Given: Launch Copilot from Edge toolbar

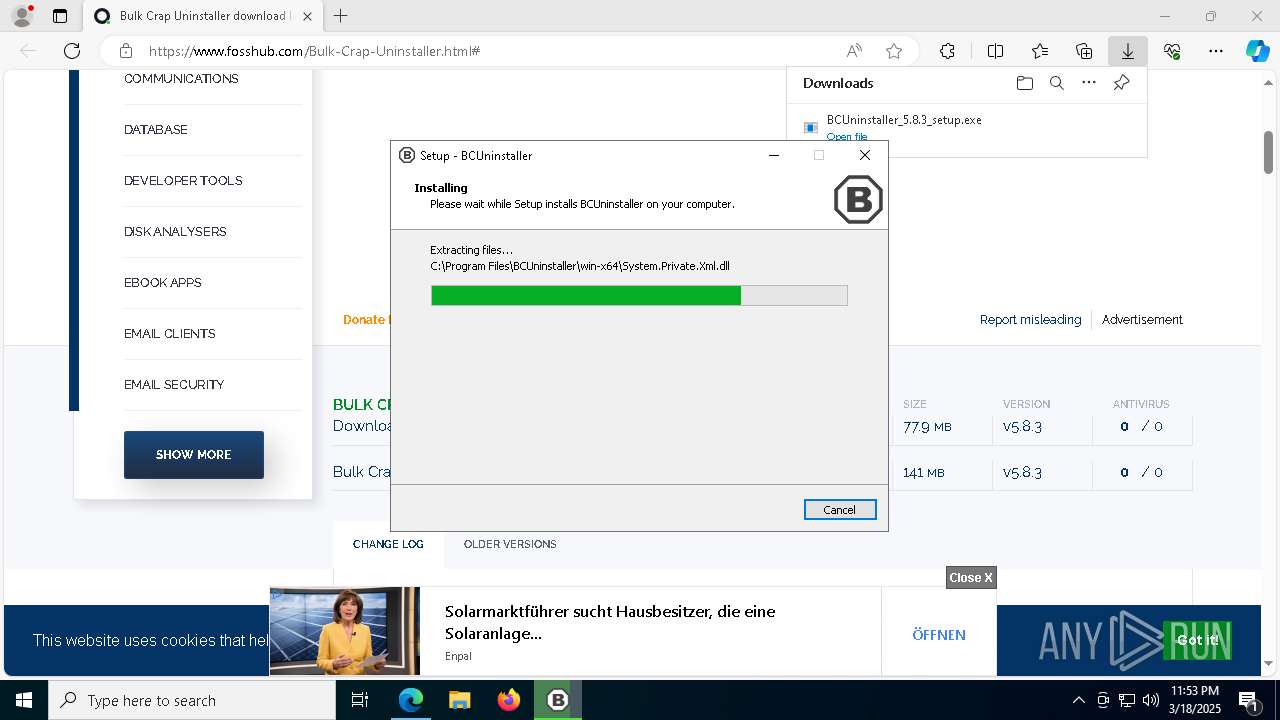Looking at the screenshot, I should tap(1257, 51).
